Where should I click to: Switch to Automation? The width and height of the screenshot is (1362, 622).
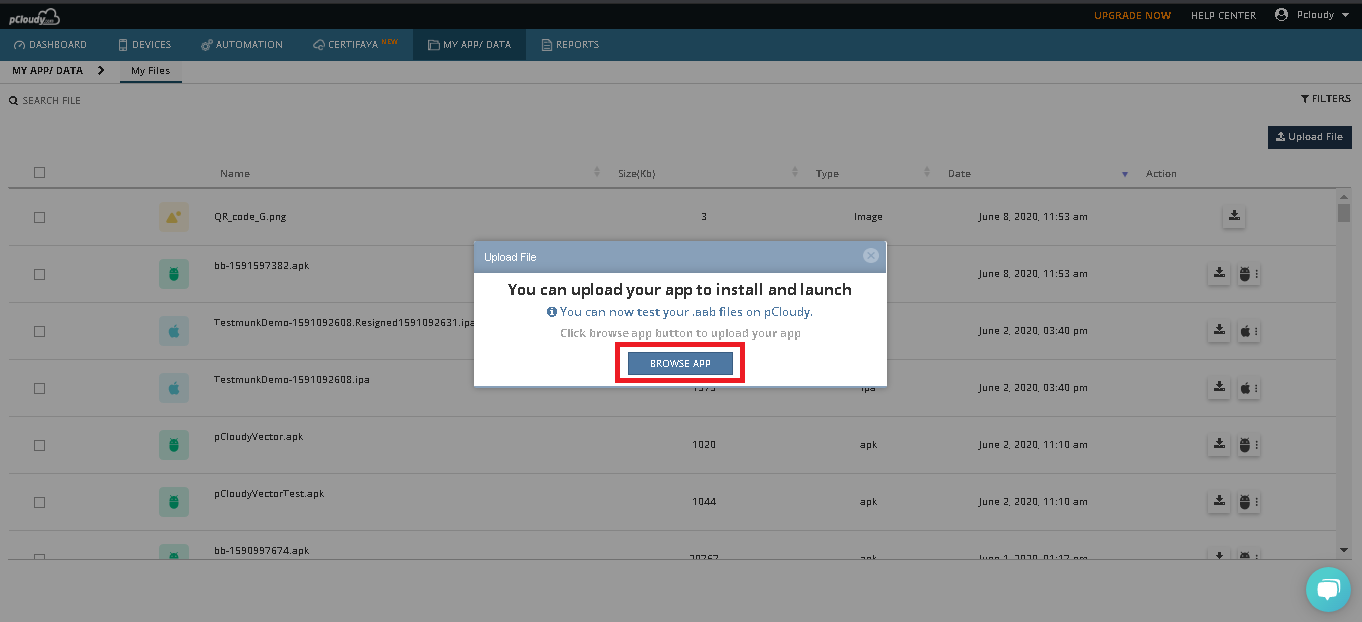(242, 45)
